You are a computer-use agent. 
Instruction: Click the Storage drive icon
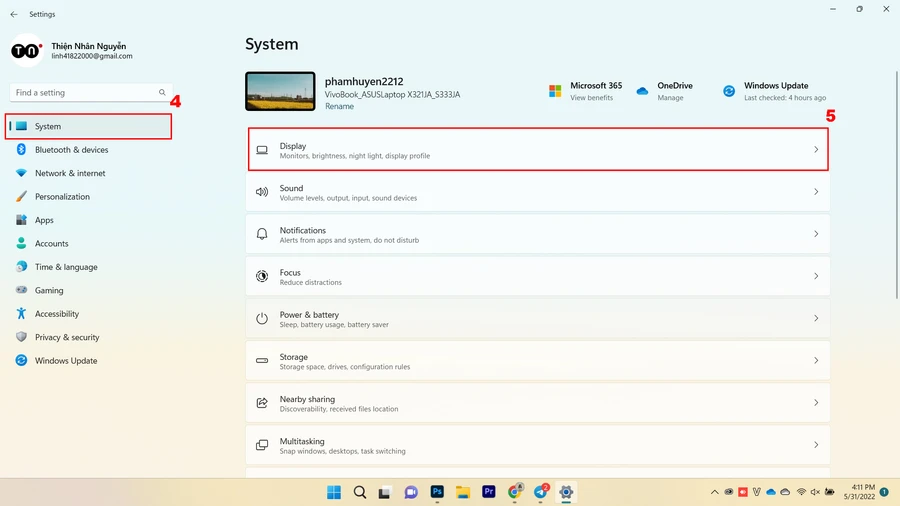[x=262, y=360]
